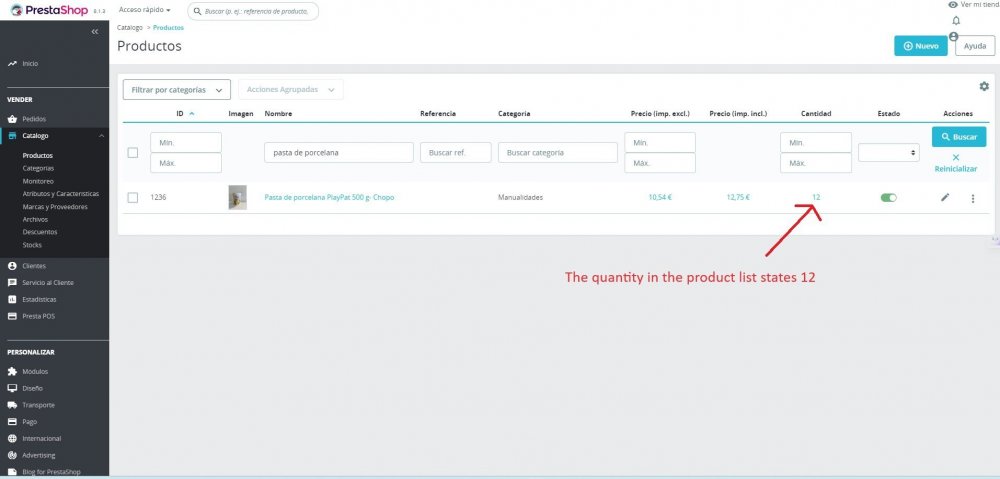Tick the select-all checkbox in filter row

(133, 153)
